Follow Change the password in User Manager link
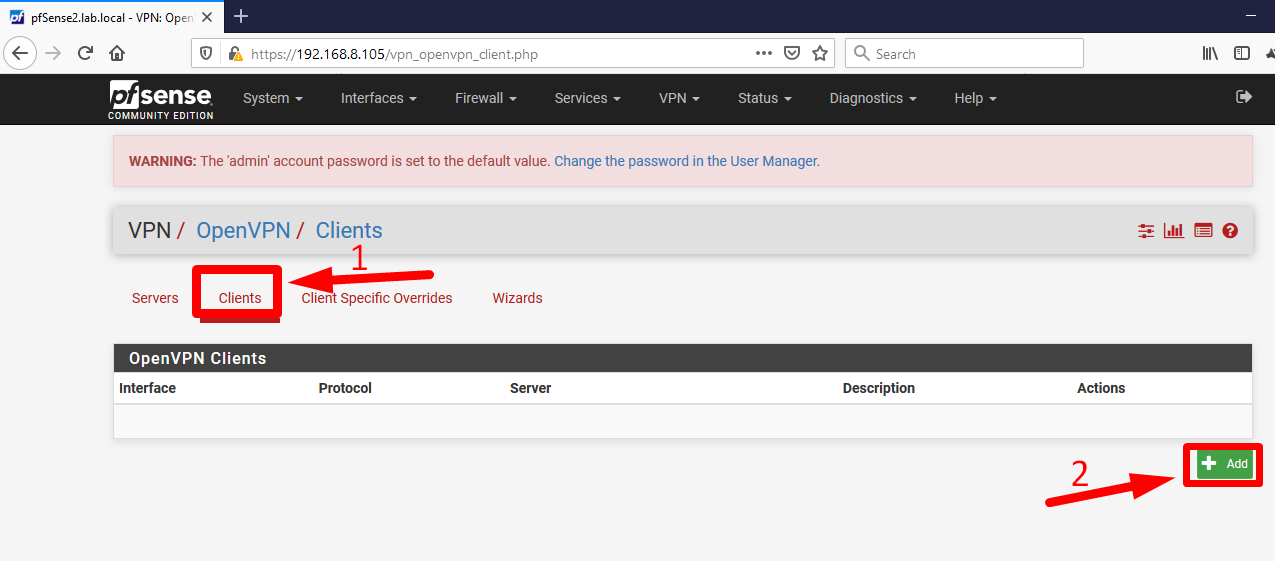The image size is (1275, 561). coord(687,161)
